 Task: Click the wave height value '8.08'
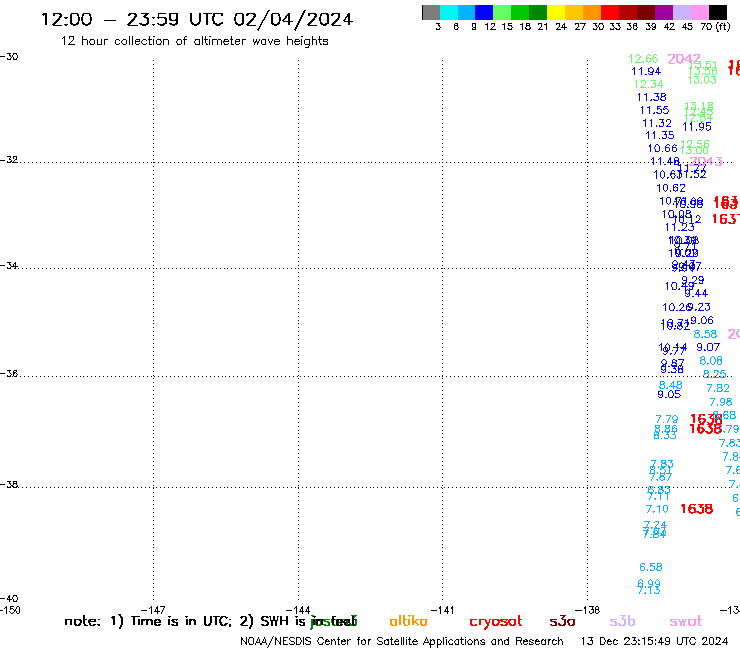(711, 361)
